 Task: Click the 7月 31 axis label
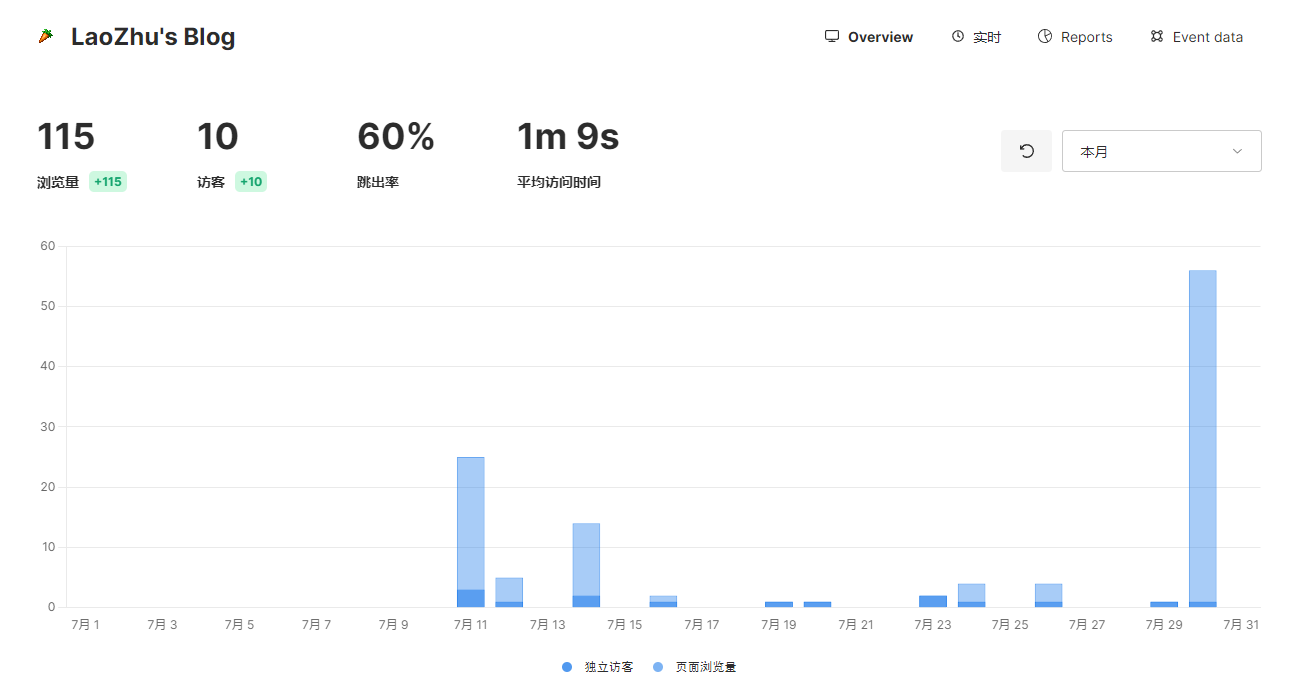[1241, 625]
